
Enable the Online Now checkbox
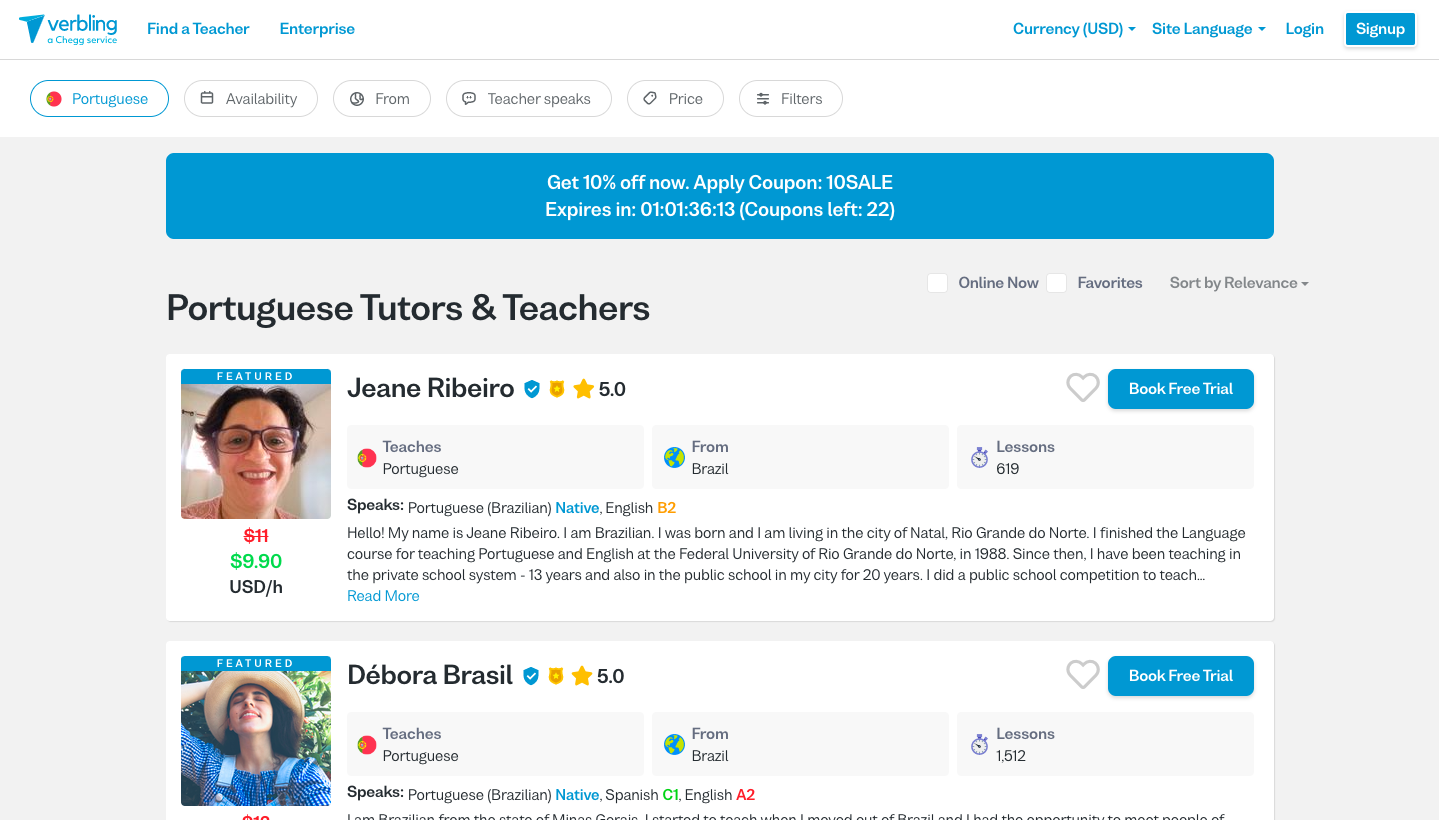[937, 283]
